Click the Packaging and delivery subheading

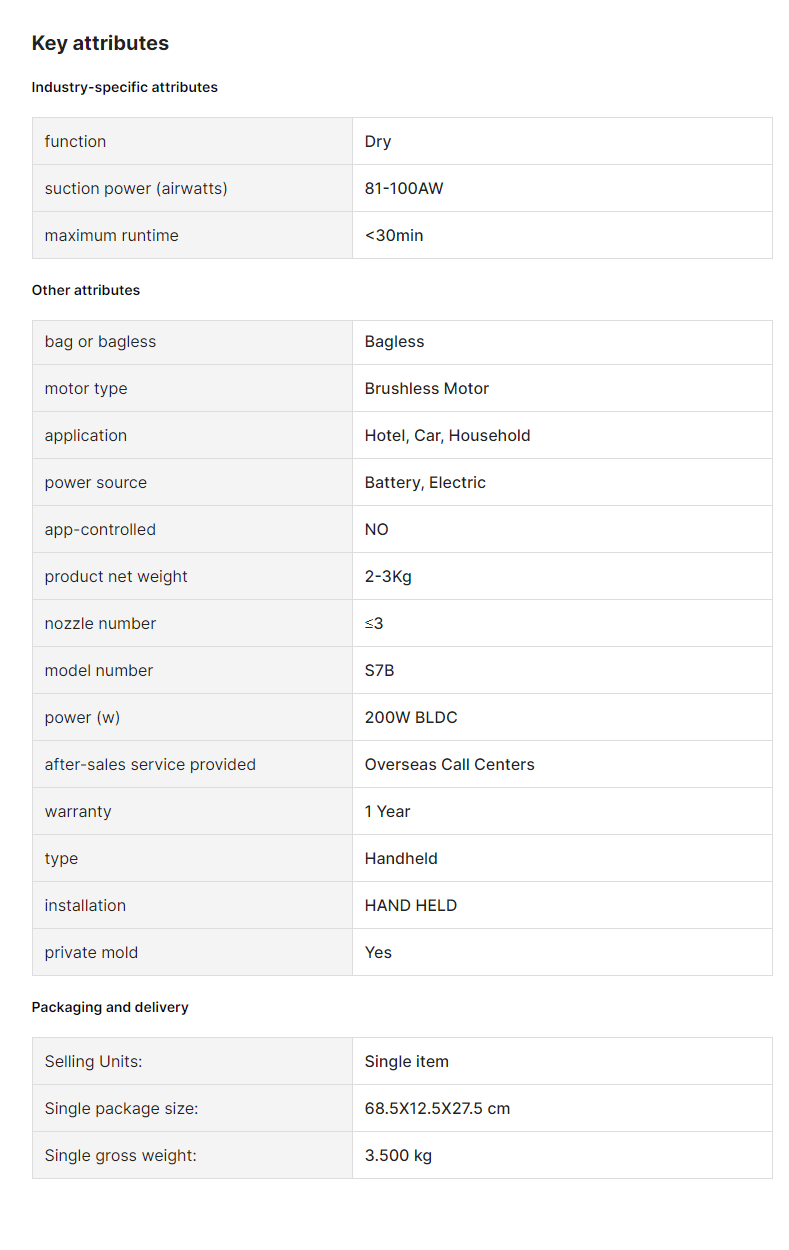pyautogui.click(x=110, y=1007)
